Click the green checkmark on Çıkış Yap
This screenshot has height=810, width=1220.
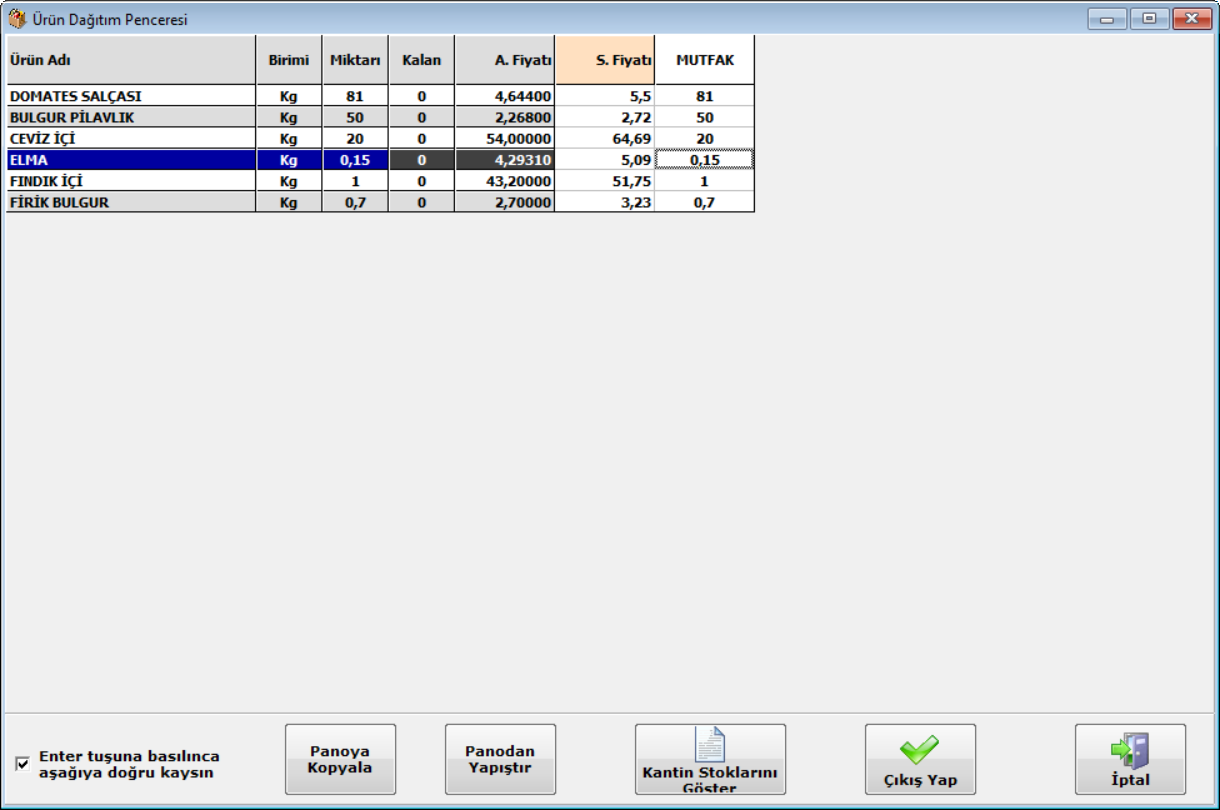[x=919, y=749]
